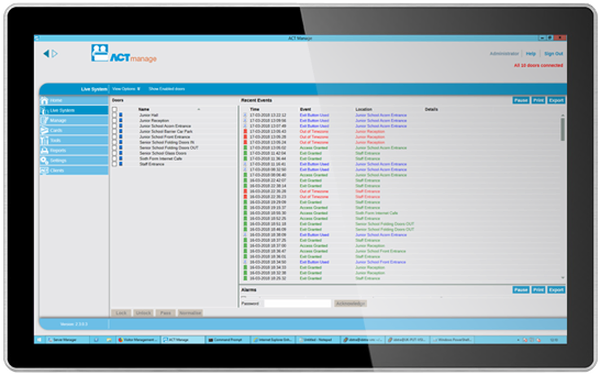Click the Details column header
This screenshot has height=374, width=600.
pos(431,109)
